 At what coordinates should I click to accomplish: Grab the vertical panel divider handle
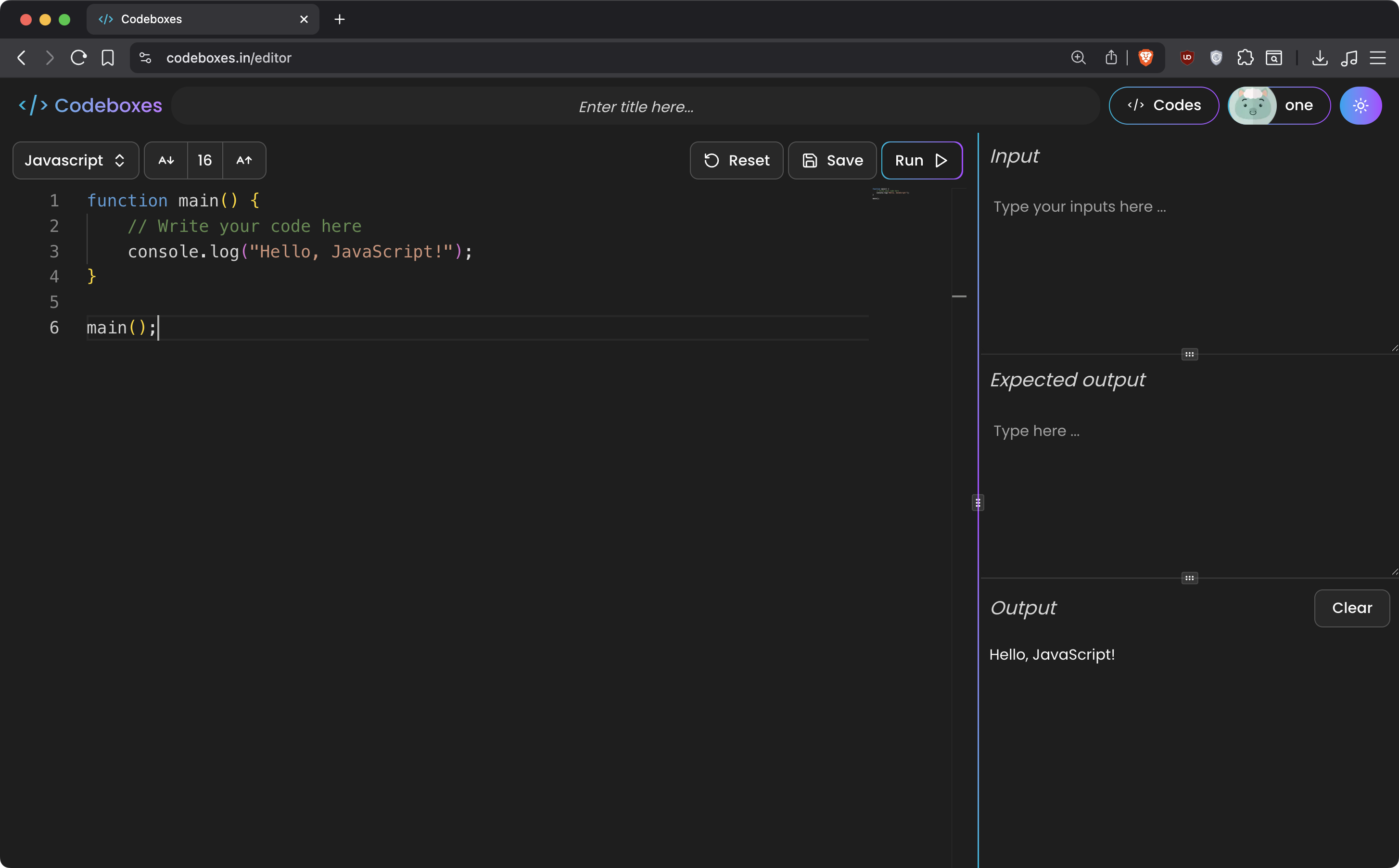[978, 503]
